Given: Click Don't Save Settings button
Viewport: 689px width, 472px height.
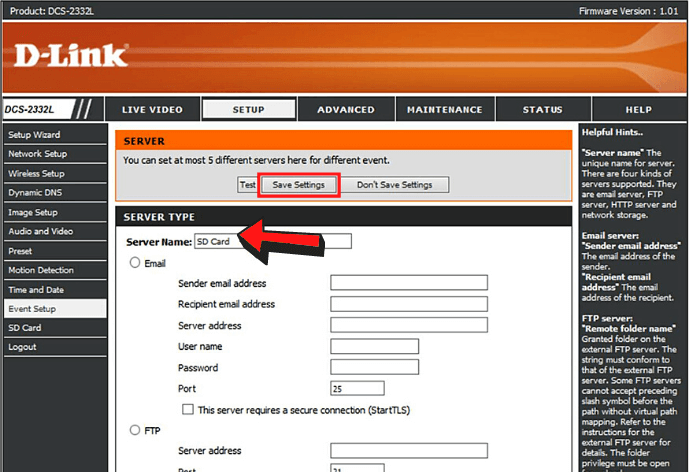Looking at the screenshot, I should (395, 185).
